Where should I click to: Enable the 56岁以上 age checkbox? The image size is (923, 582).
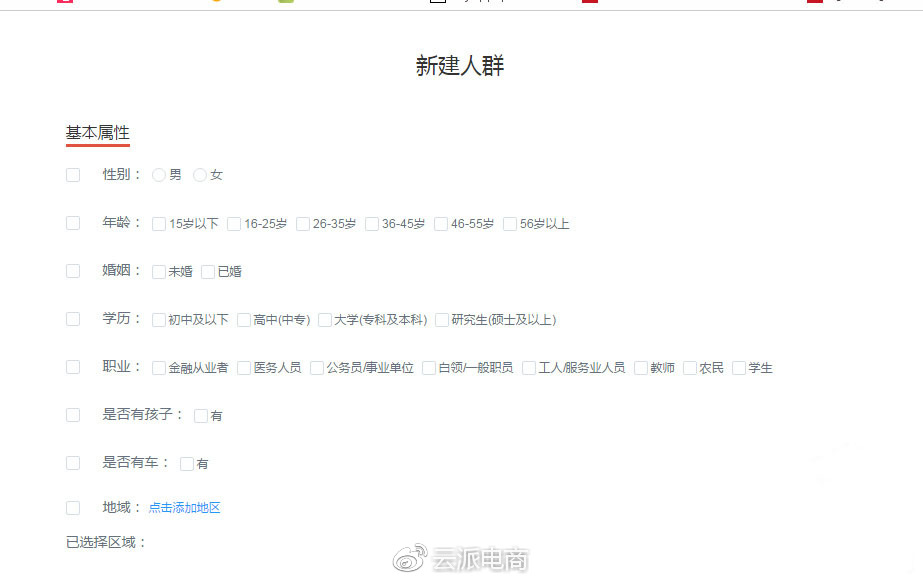click(509, 223)
